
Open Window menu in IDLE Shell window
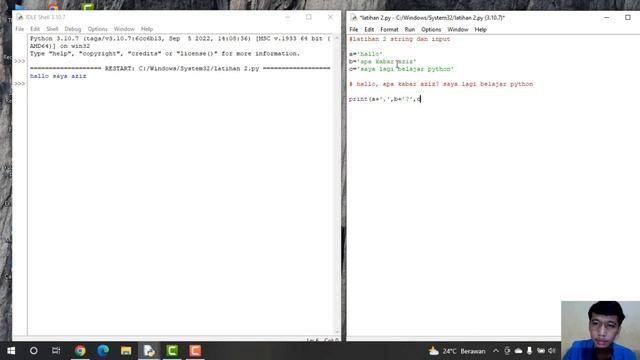124,29
